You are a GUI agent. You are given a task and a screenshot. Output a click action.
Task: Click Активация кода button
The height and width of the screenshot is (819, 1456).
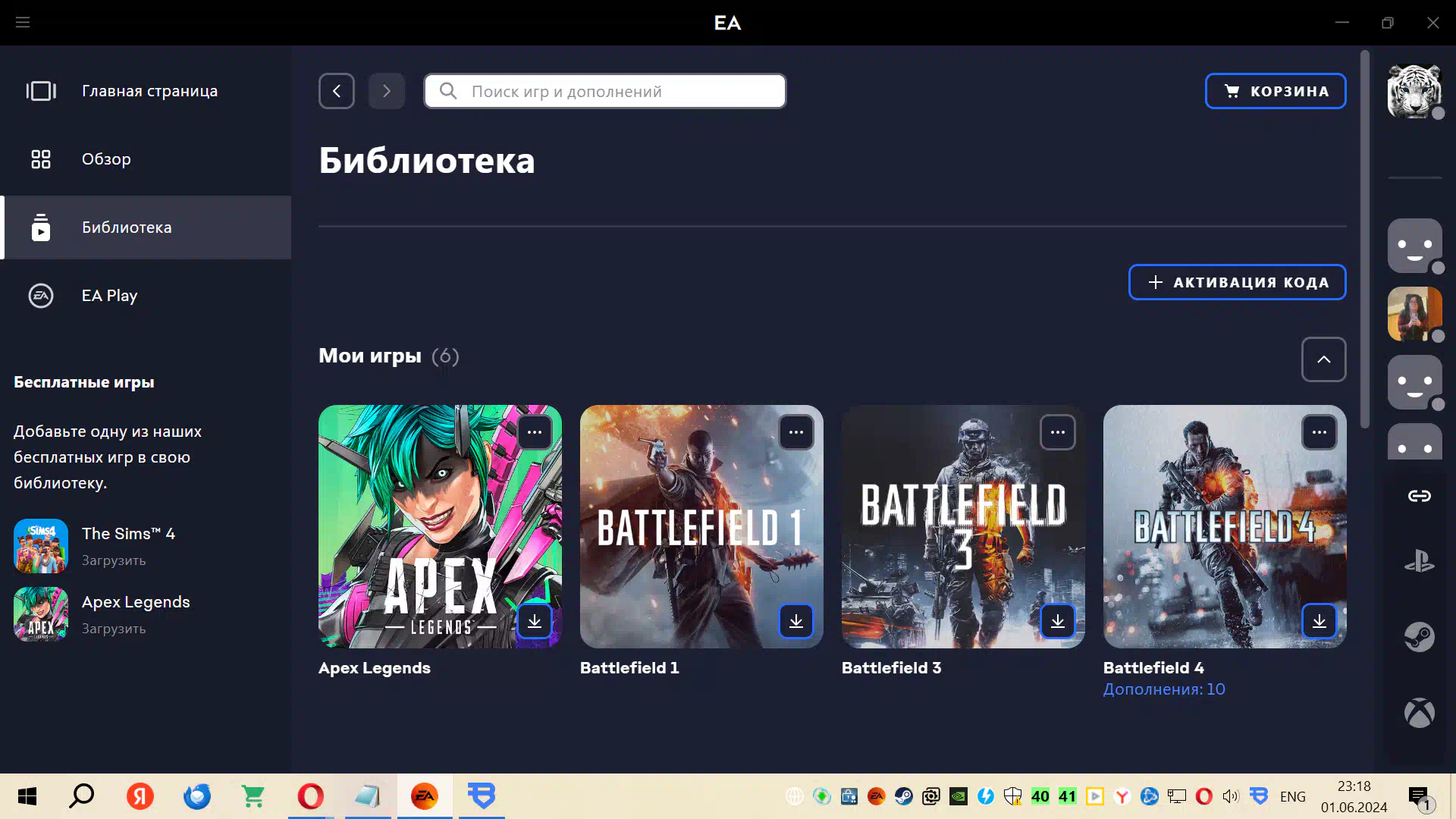1238,282
